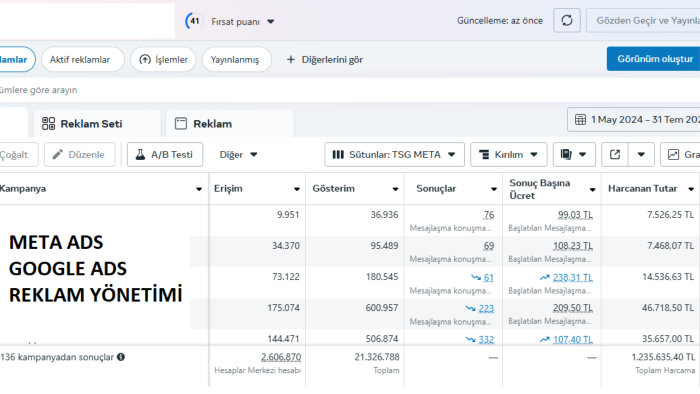The width and height of the screenshot is (700, 394).
Task: Click the export share icon
Action: (615, 155)
